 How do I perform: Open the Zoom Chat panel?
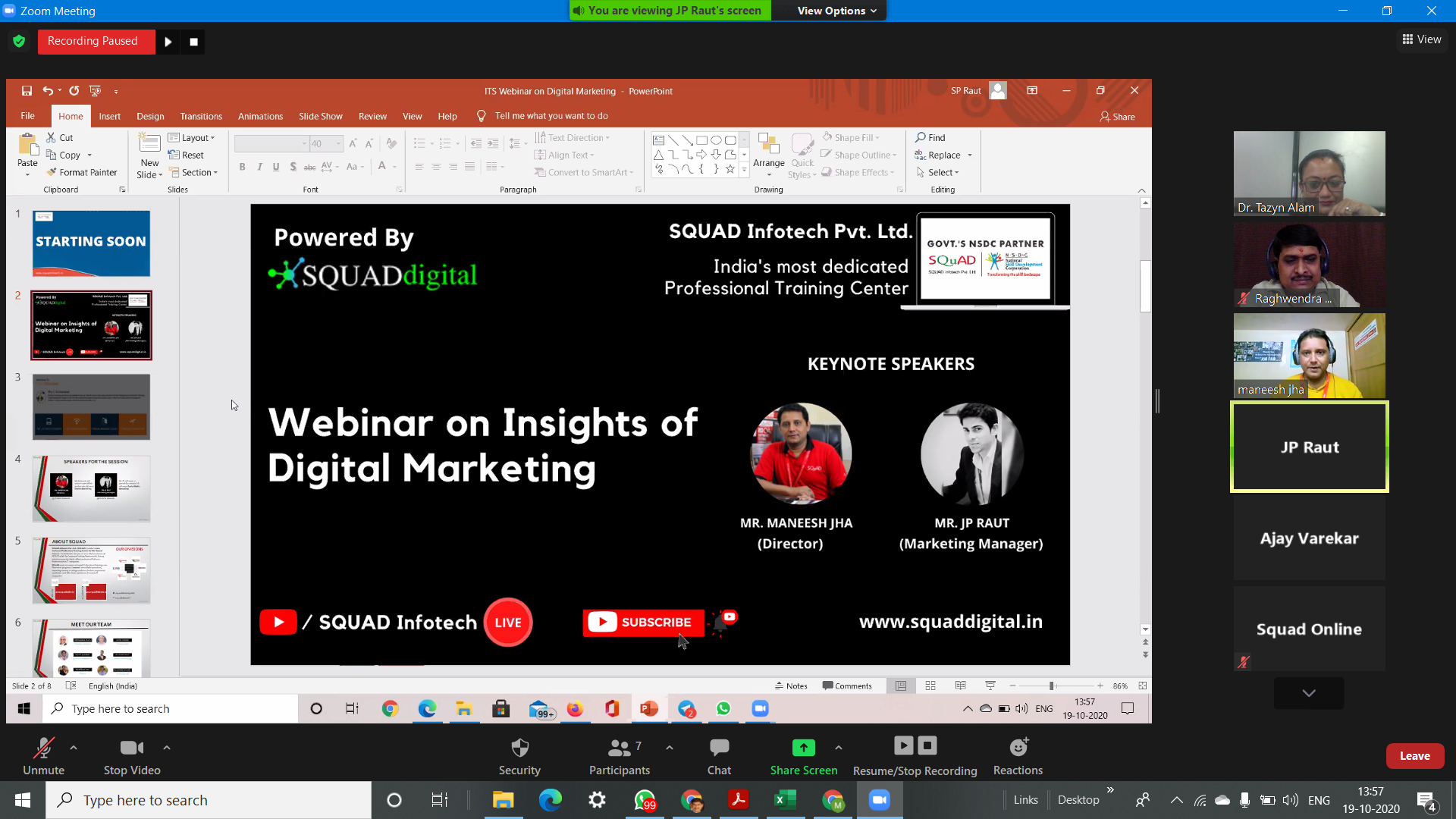(719, 756)
